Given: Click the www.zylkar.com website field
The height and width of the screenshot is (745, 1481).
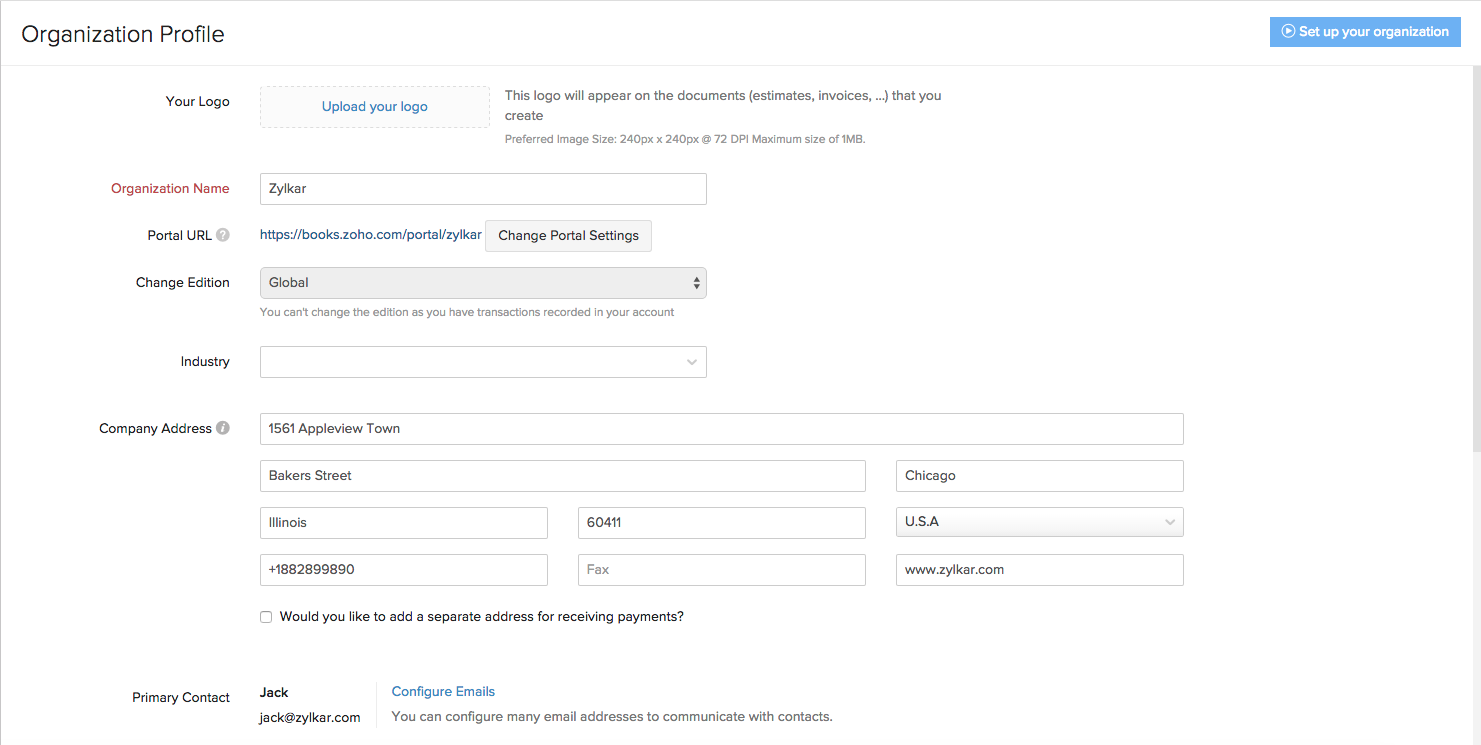Looking at the screenshot, I should coord(1039,570).
